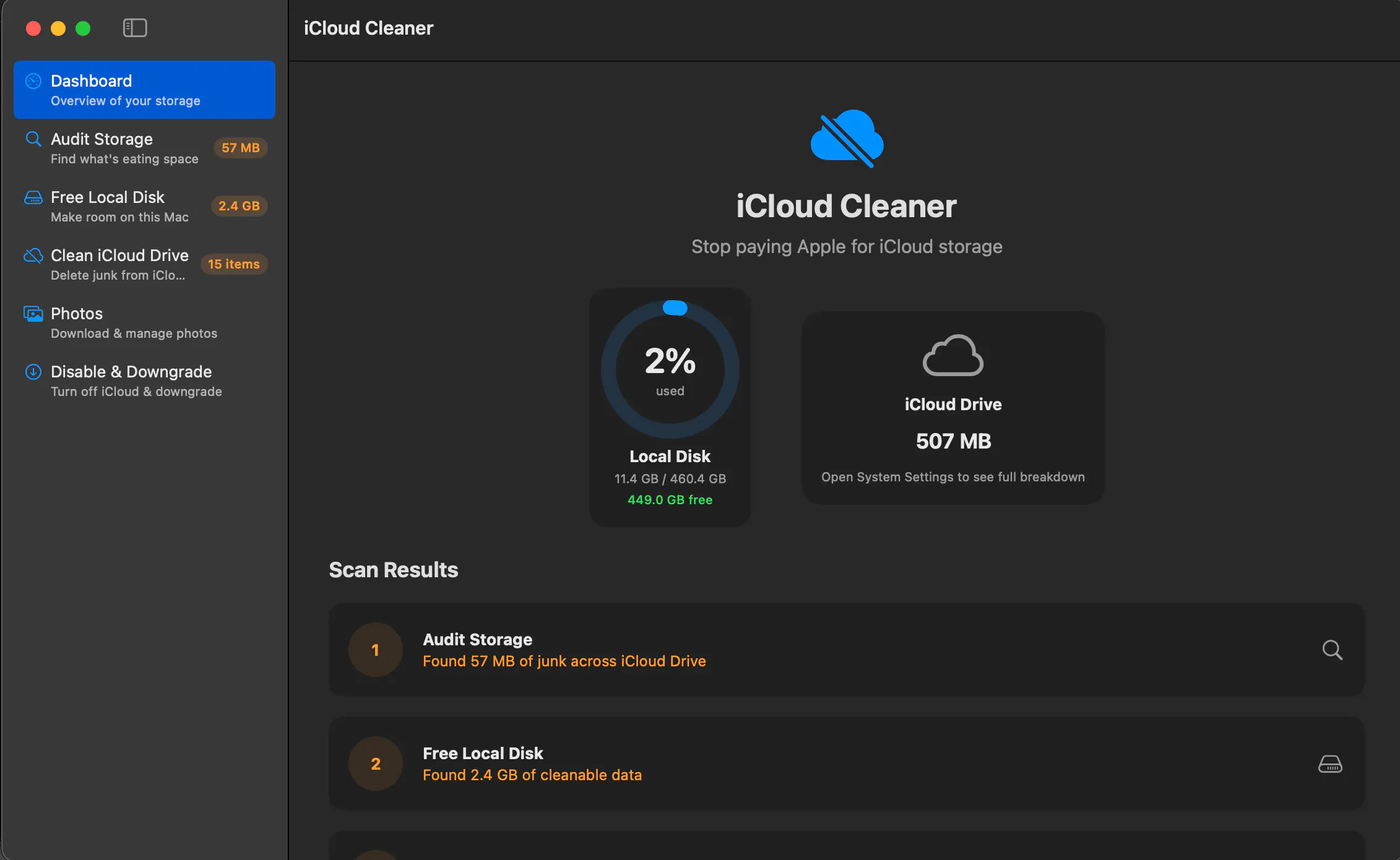Click the number 1 step badge
This screenshot has width=1400, height=860.
(376, 650)
